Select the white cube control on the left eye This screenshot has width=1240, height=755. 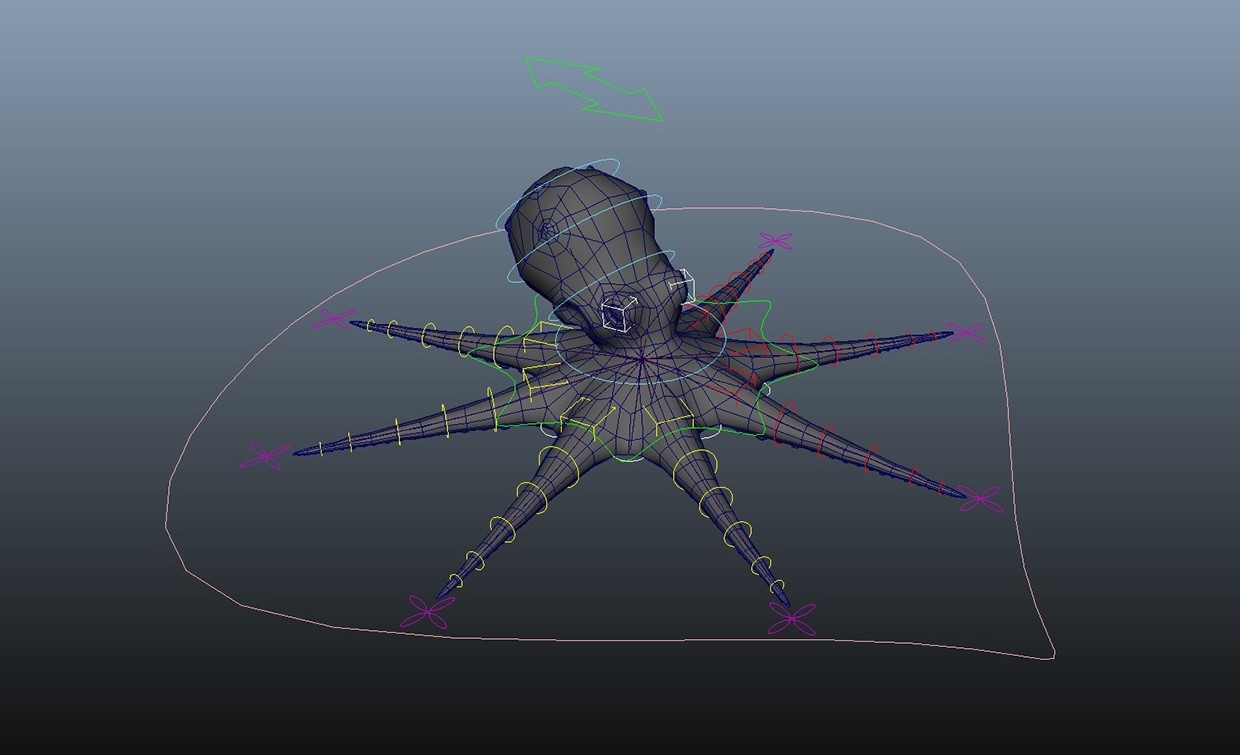pos(614,313)
